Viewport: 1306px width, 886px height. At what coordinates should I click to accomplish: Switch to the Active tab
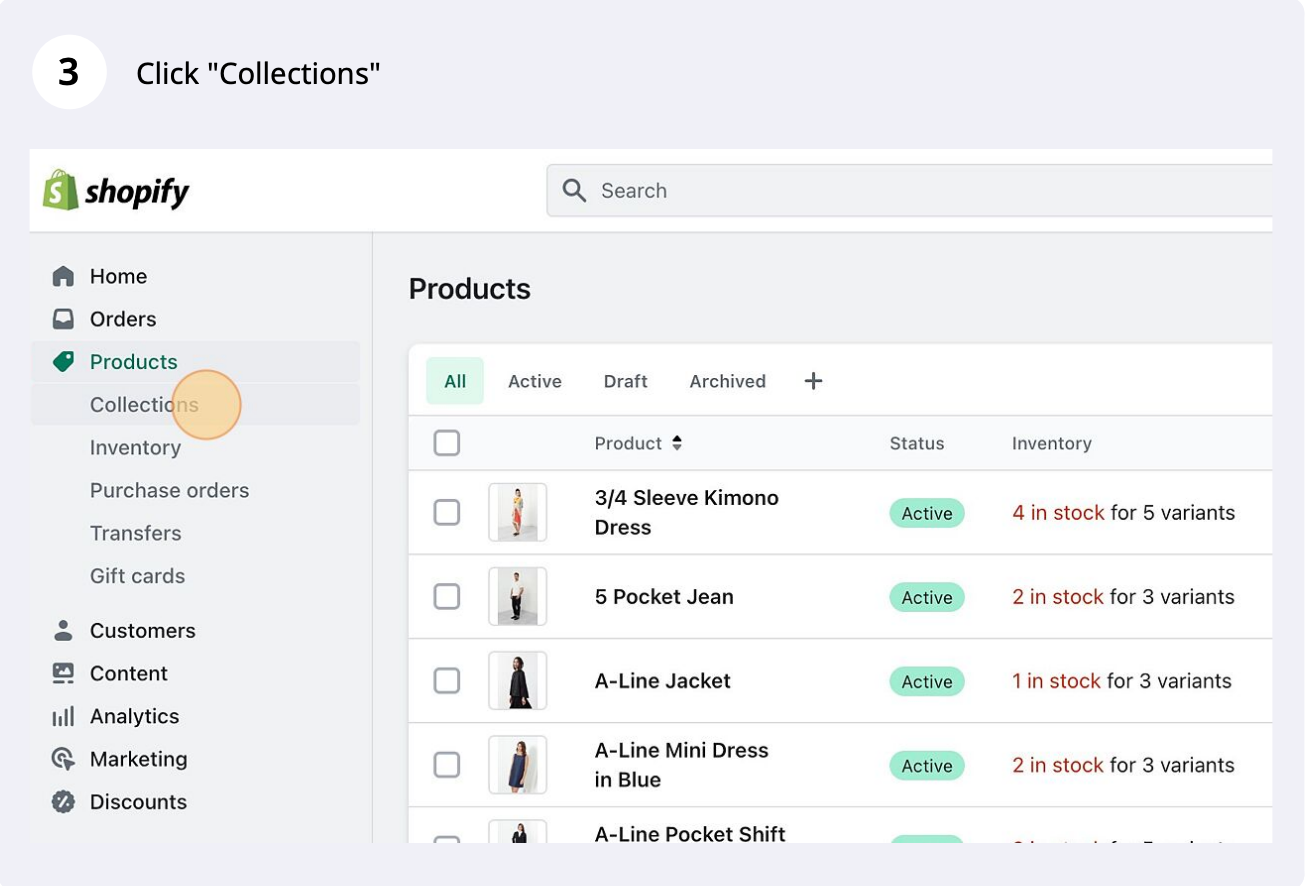535,381
